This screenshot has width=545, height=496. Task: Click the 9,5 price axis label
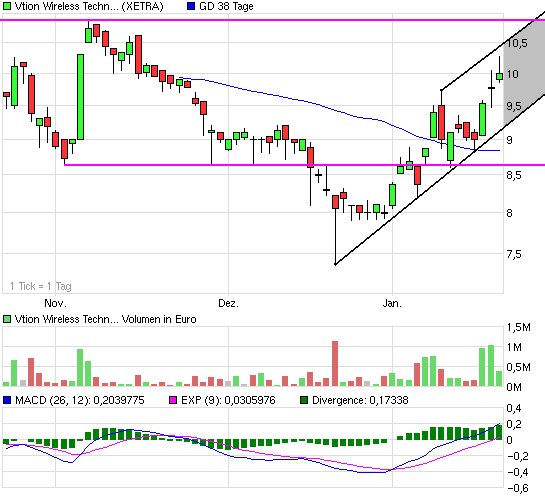(x=514, y=106)
